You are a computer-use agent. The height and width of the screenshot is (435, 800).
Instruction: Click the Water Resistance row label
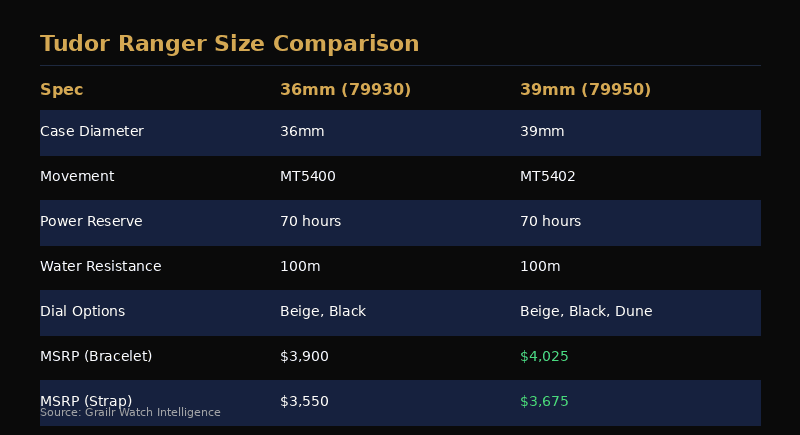click(x=101, y=266)
